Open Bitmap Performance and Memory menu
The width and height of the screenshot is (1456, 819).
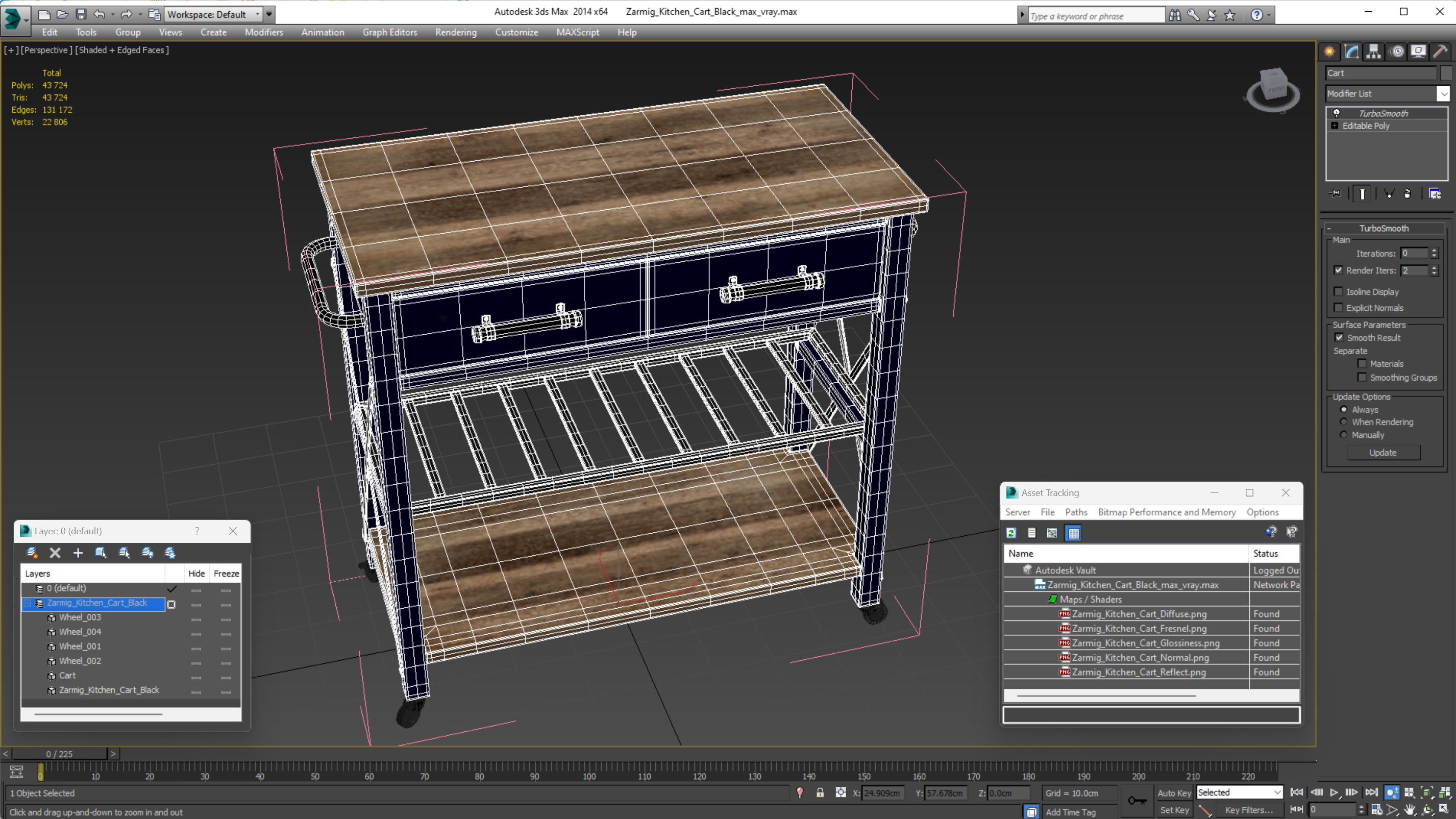pos(1167,512)
